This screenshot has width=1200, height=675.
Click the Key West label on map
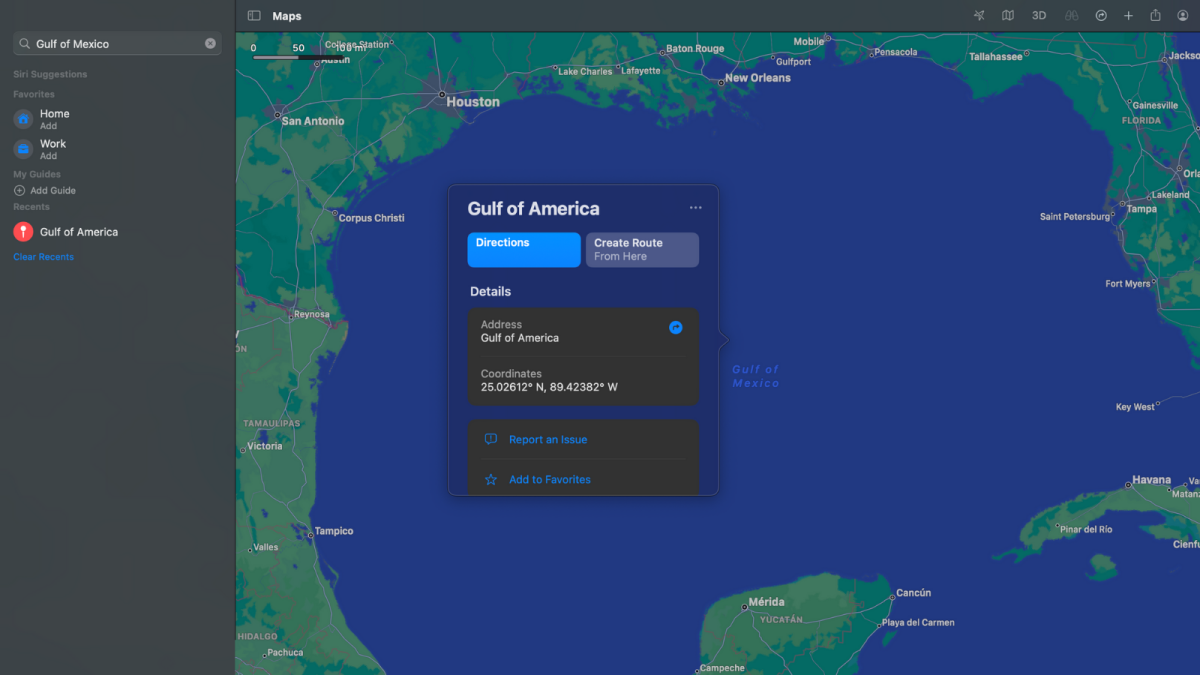[1135, 407]
